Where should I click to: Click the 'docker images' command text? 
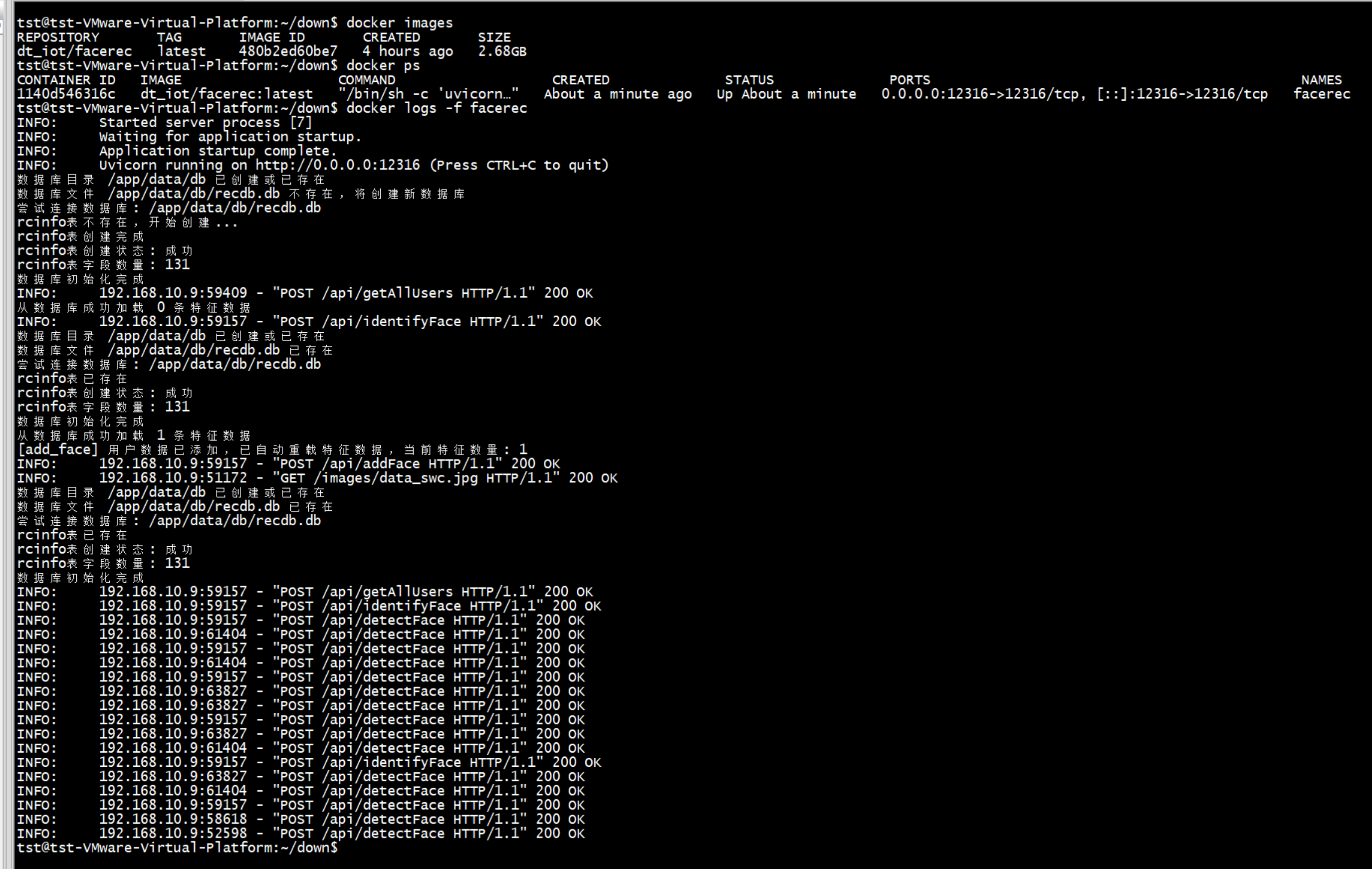(399, 23)
